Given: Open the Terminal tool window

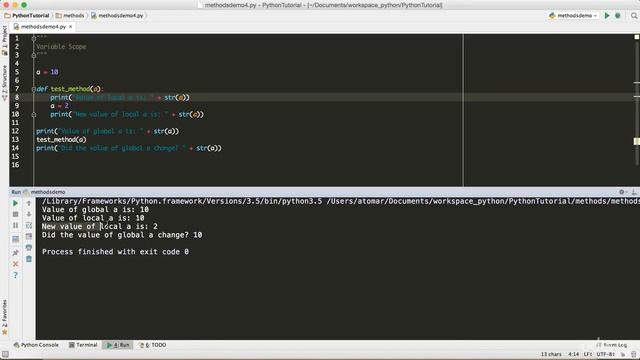Looking at the screenshot, I should tap(83, 345).
